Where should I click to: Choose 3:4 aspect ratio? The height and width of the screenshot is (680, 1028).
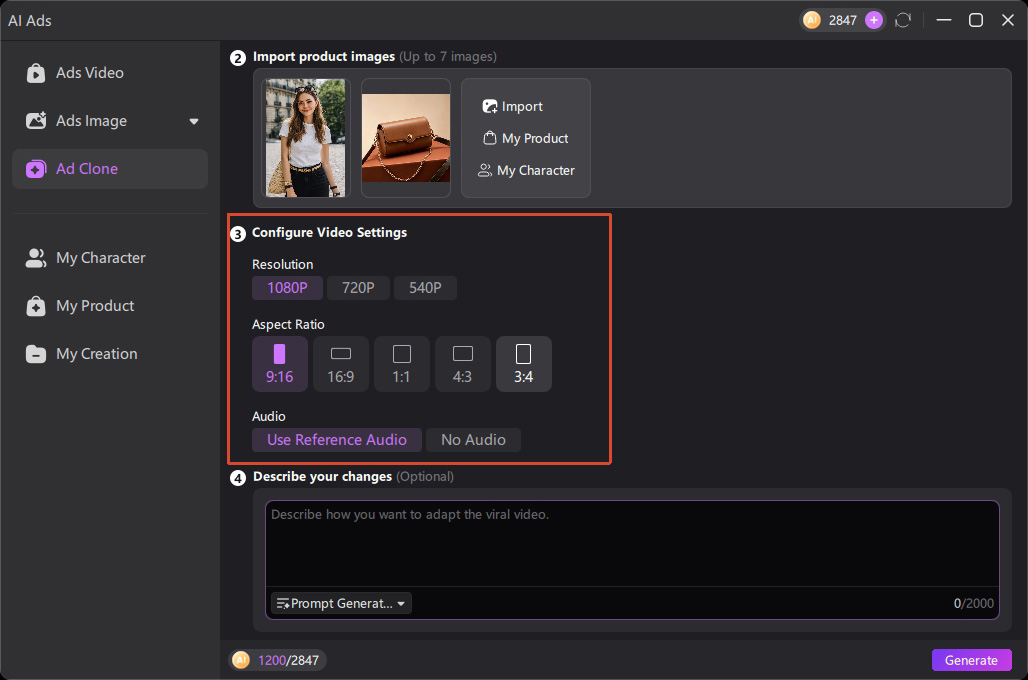click(x=523, y=364)
